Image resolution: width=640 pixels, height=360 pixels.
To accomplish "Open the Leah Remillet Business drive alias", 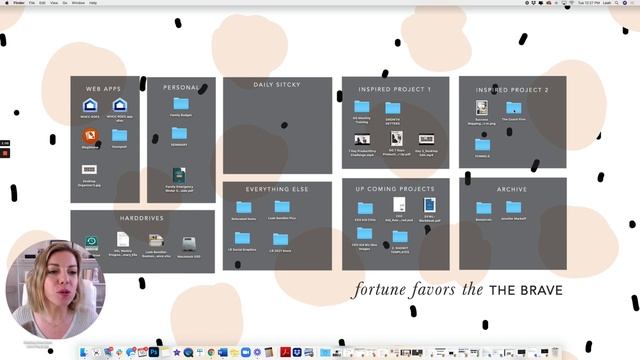I will coord(156,240).
